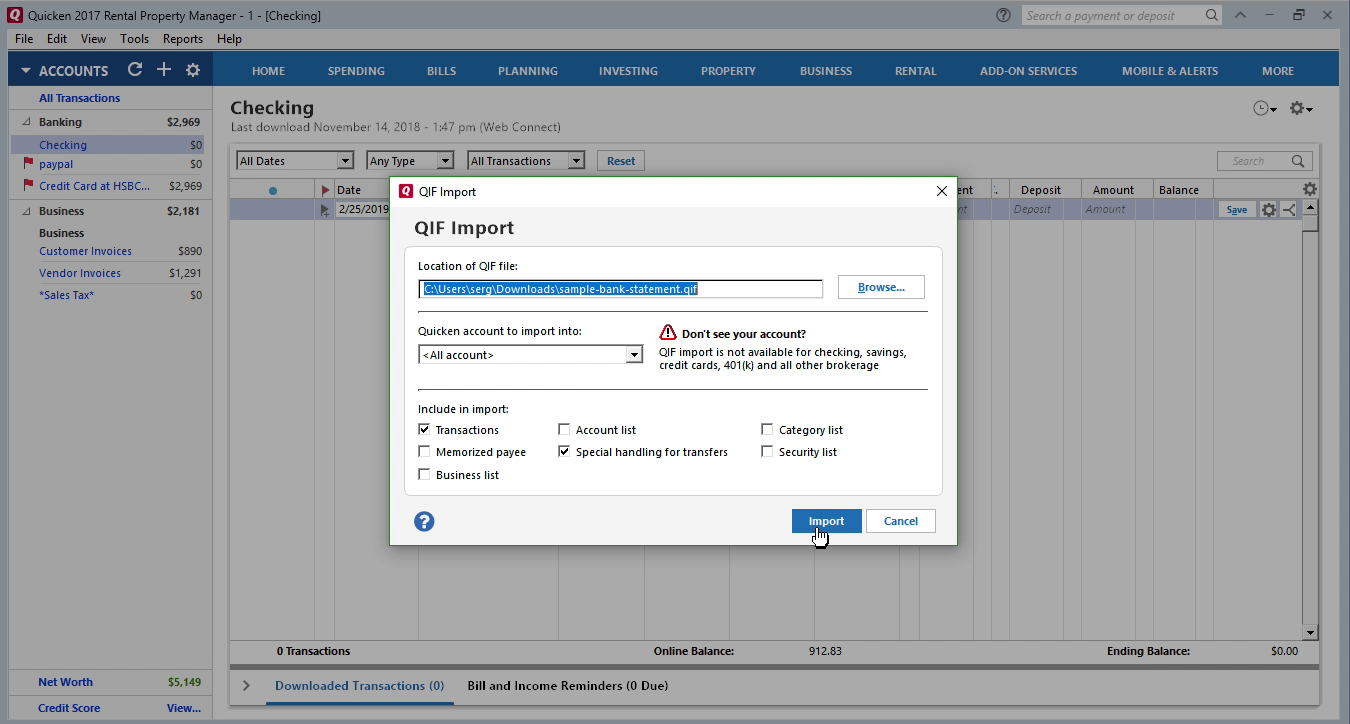Click the register Search magnifier icon
Image resolution: width=1350 pixels, height=724 pixels.
(1298, 161)
